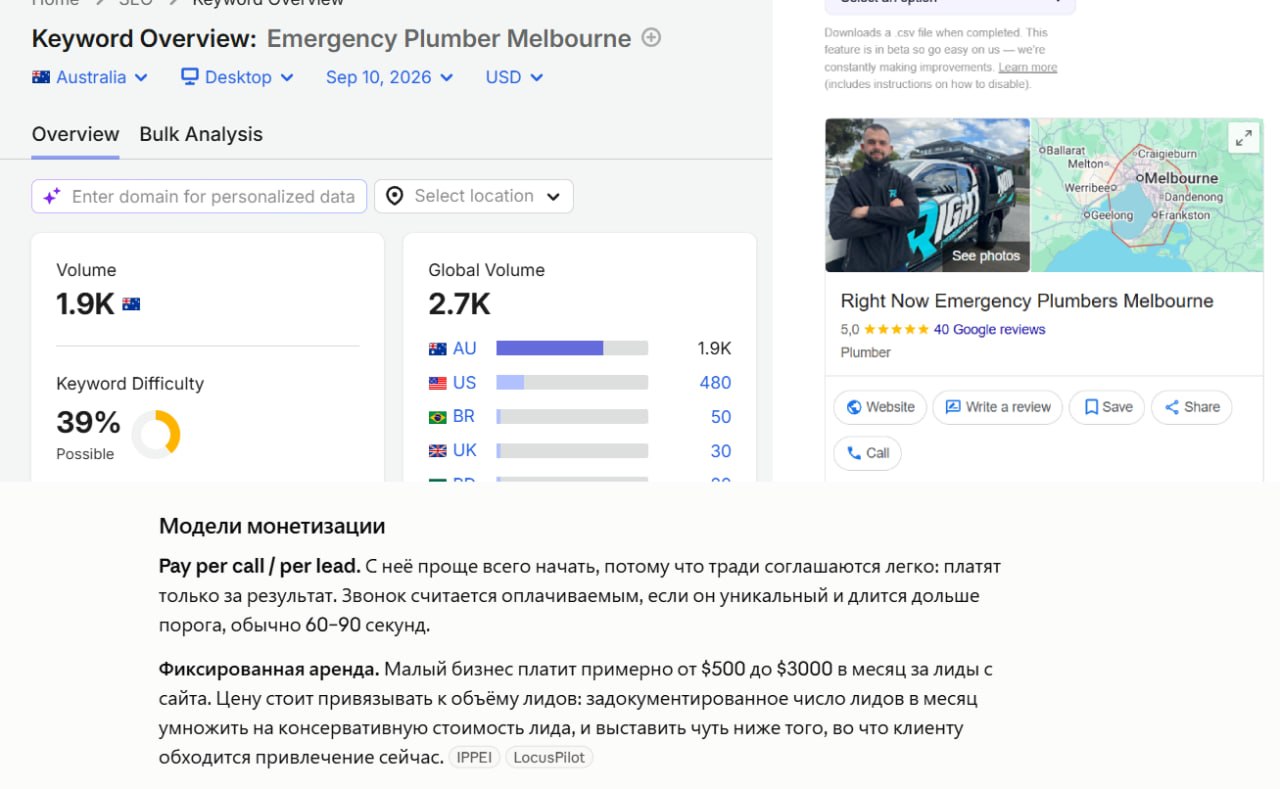
Task: Open the 40 Google reviews link
Action: (x=989, y=329)
